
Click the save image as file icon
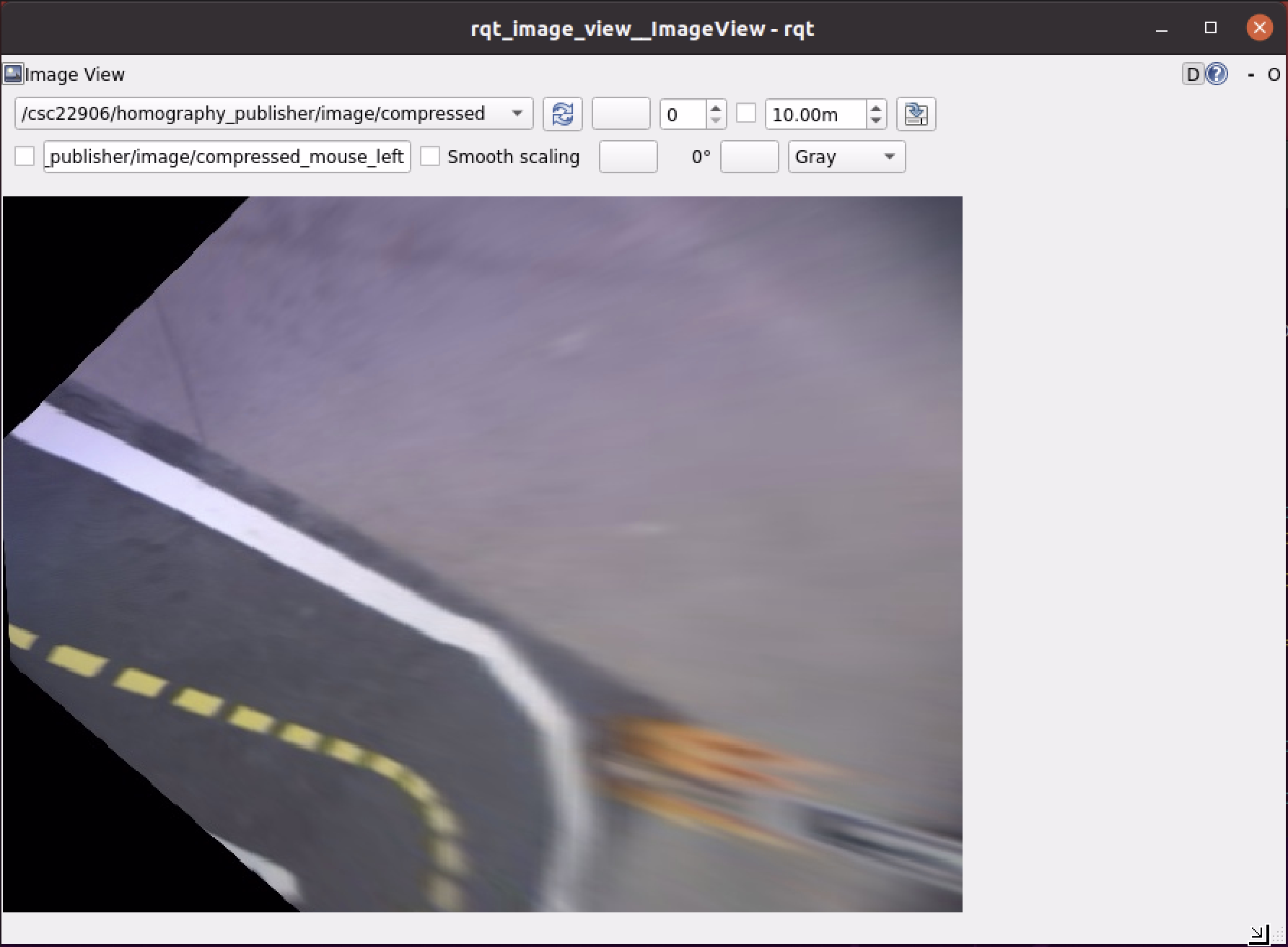[x=916, y=114]
